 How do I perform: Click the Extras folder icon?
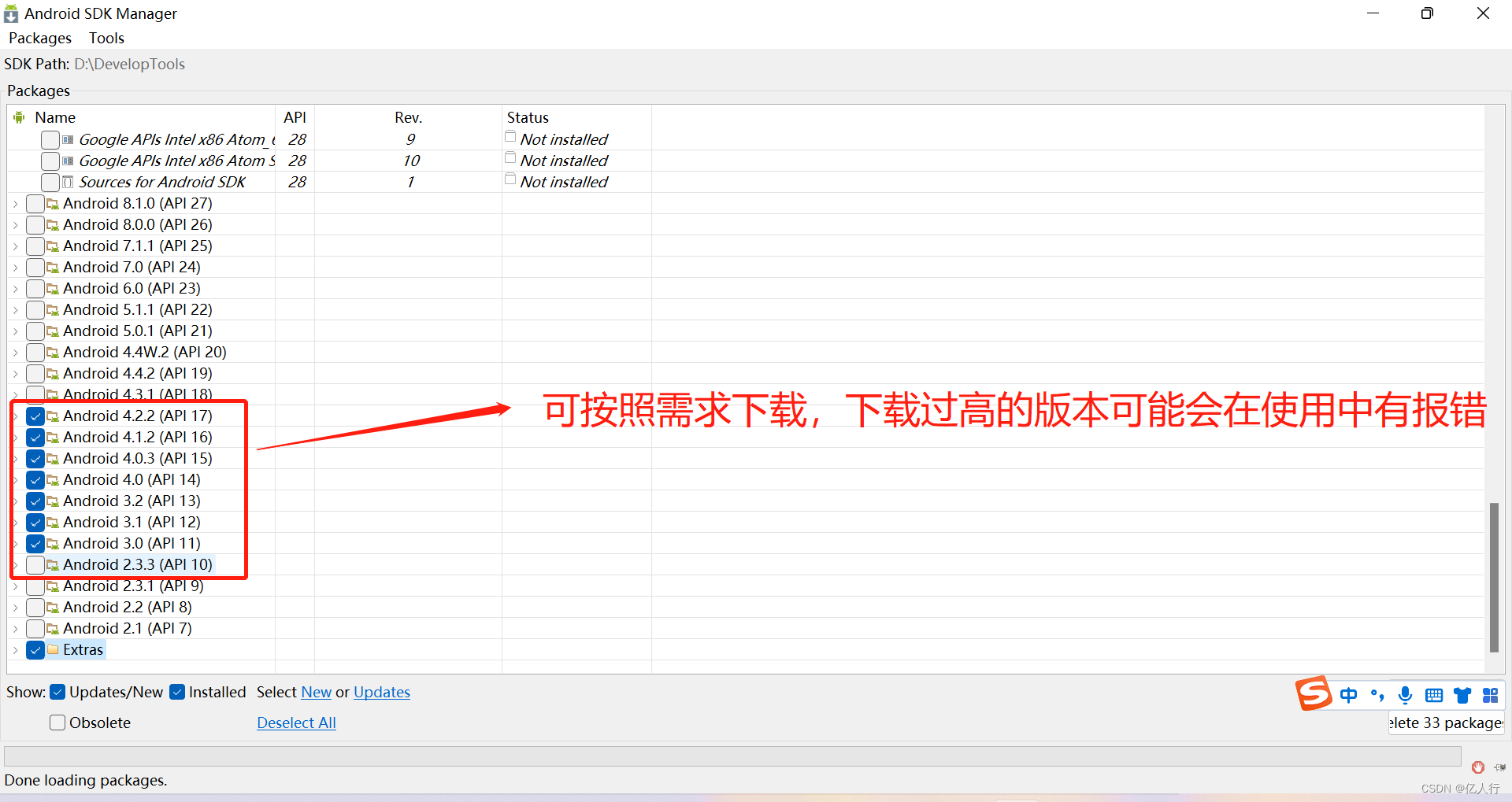[53, 649]
